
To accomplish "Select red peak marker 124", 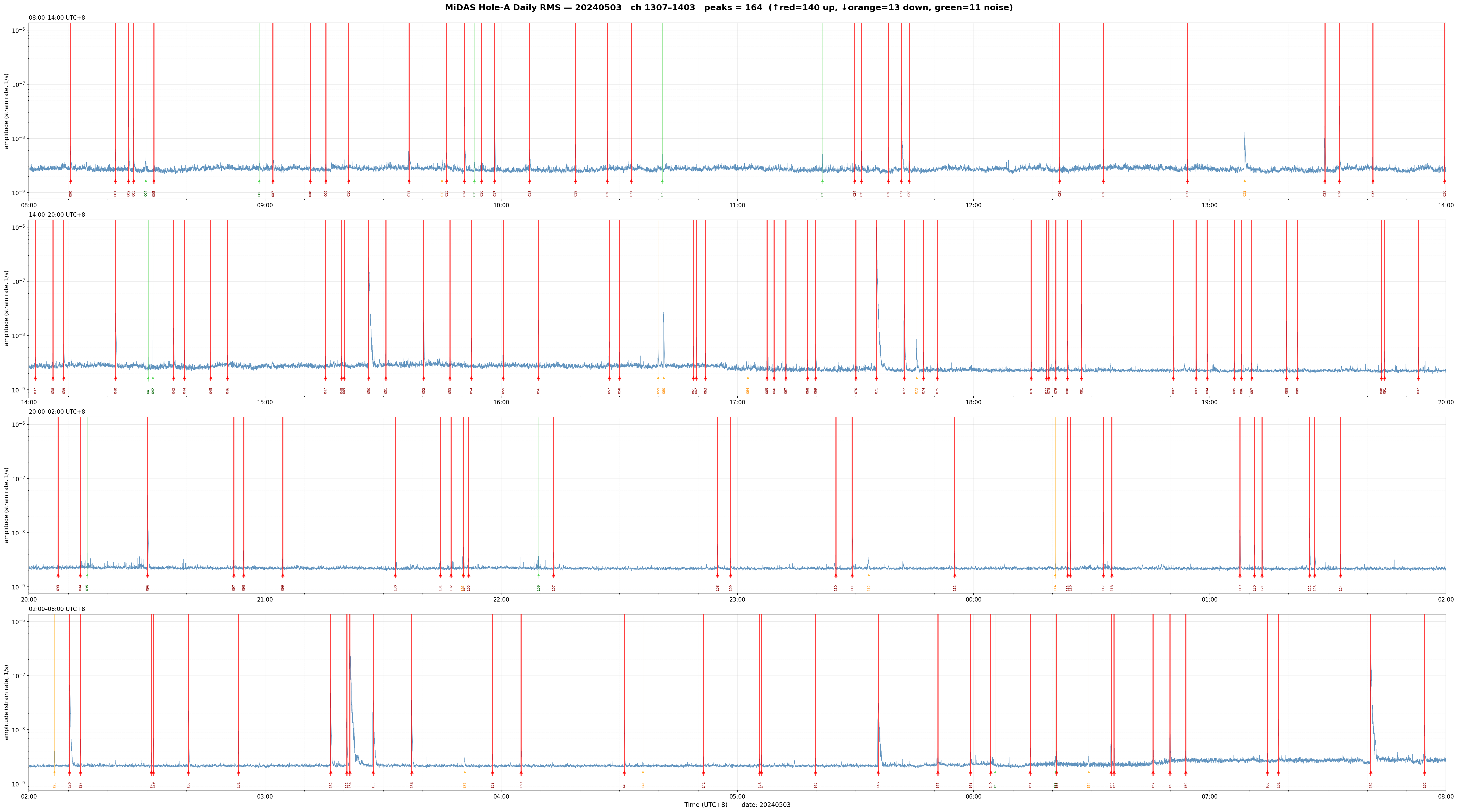I will 1340,575.
